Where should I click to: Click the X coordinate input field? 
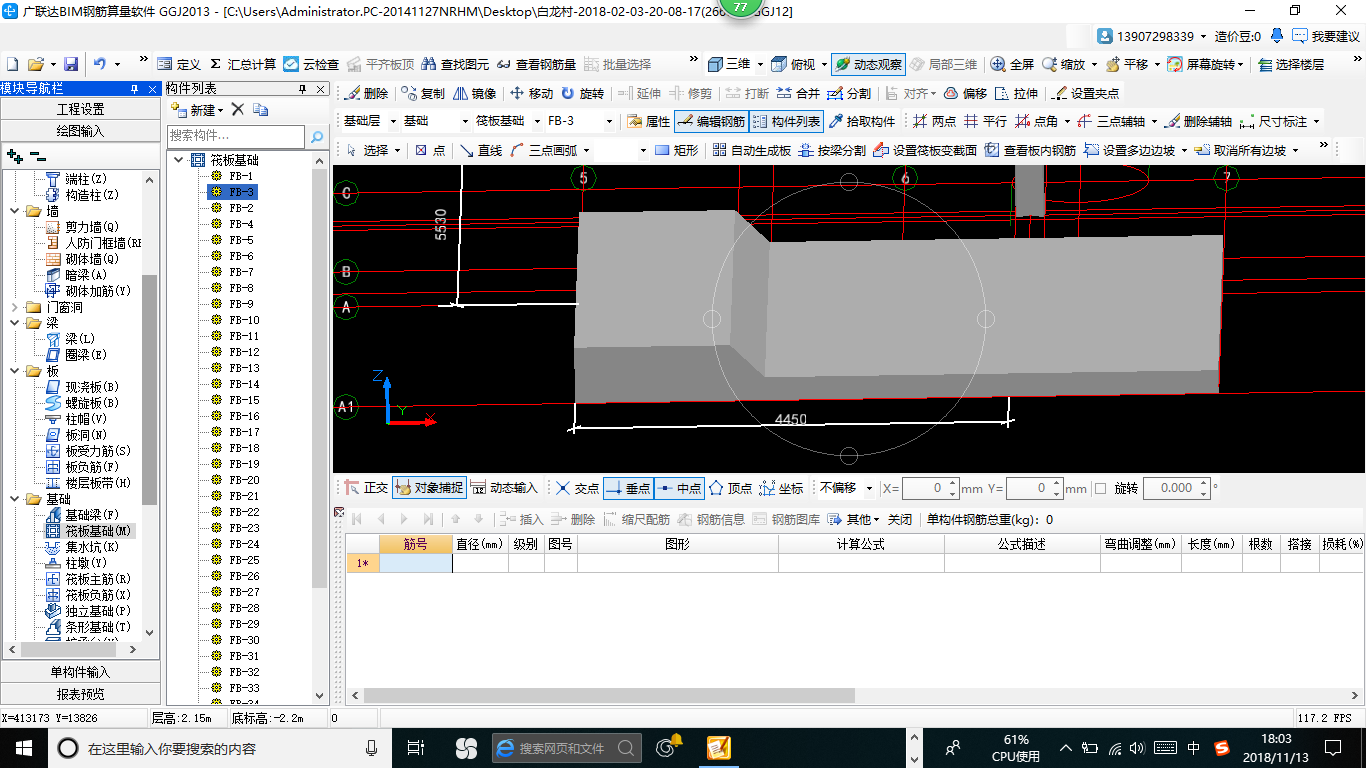pyautogui.click(x=931, y=488)
